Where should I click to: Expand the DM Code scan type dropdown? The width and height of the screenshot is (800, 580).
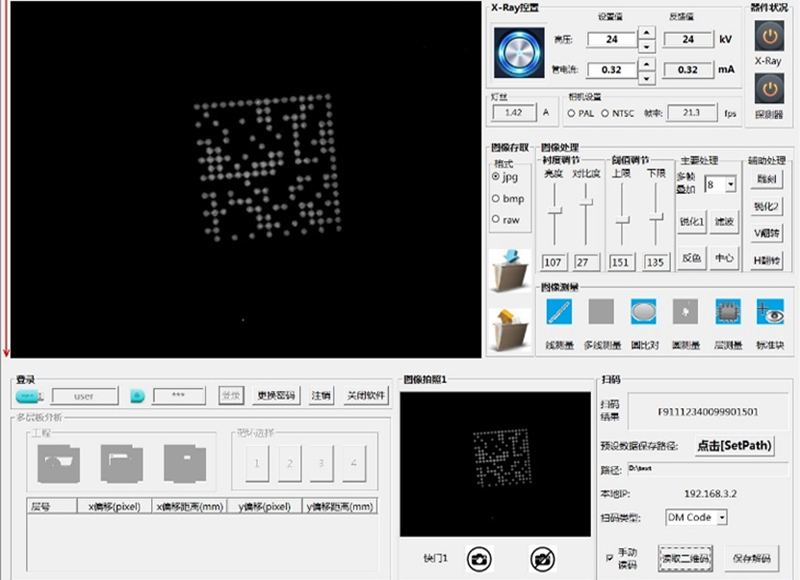(x=721, y=517)
